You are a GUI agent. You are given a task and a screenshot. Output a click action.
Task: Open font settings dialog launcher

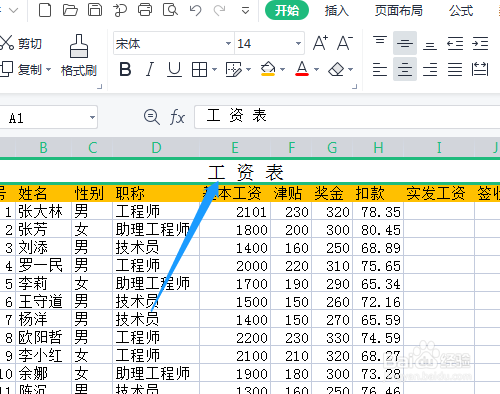pos(355,87)
